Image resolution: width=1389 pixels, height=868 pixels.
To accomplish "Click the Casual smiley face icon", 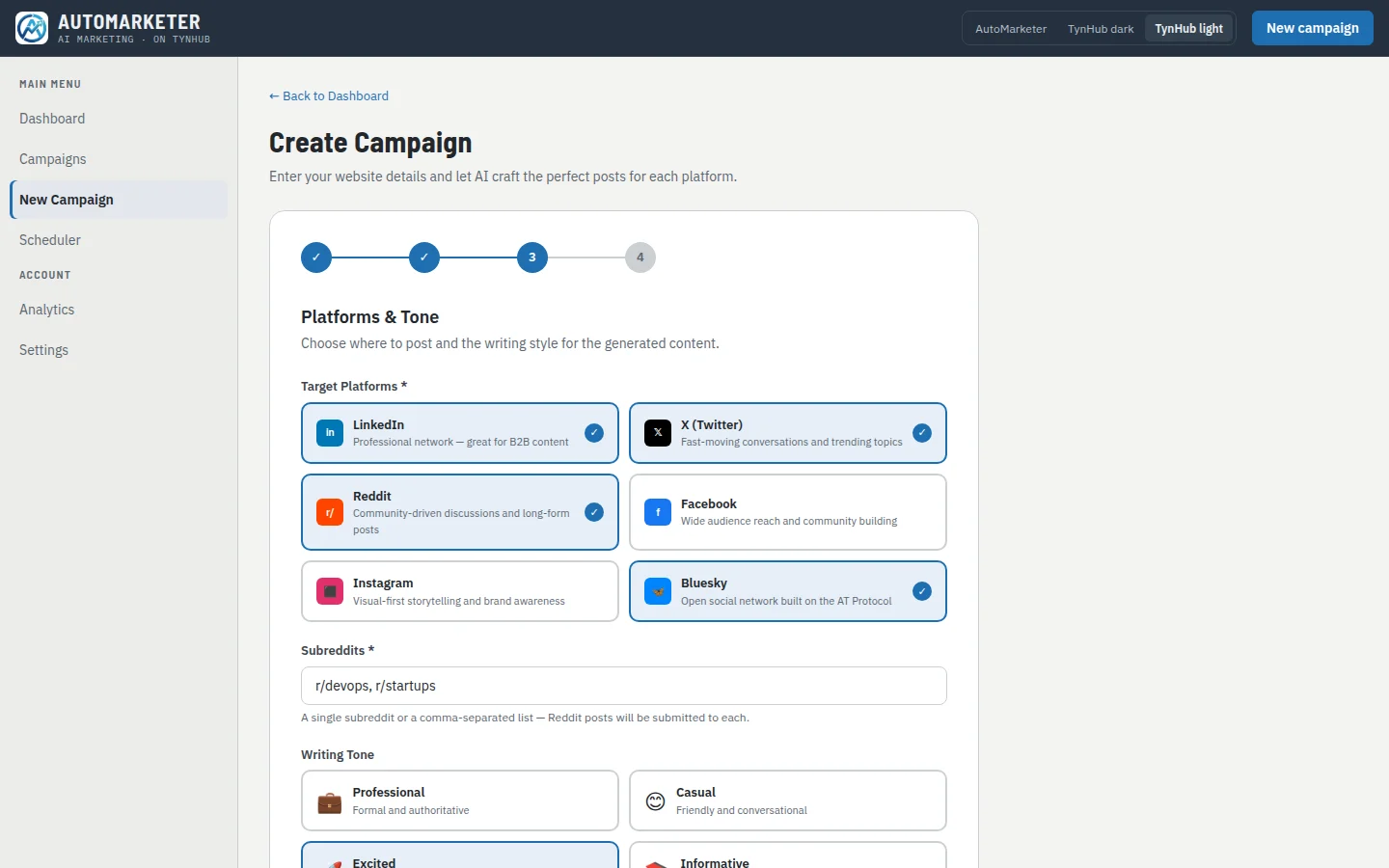I will [x=656, y=801].
